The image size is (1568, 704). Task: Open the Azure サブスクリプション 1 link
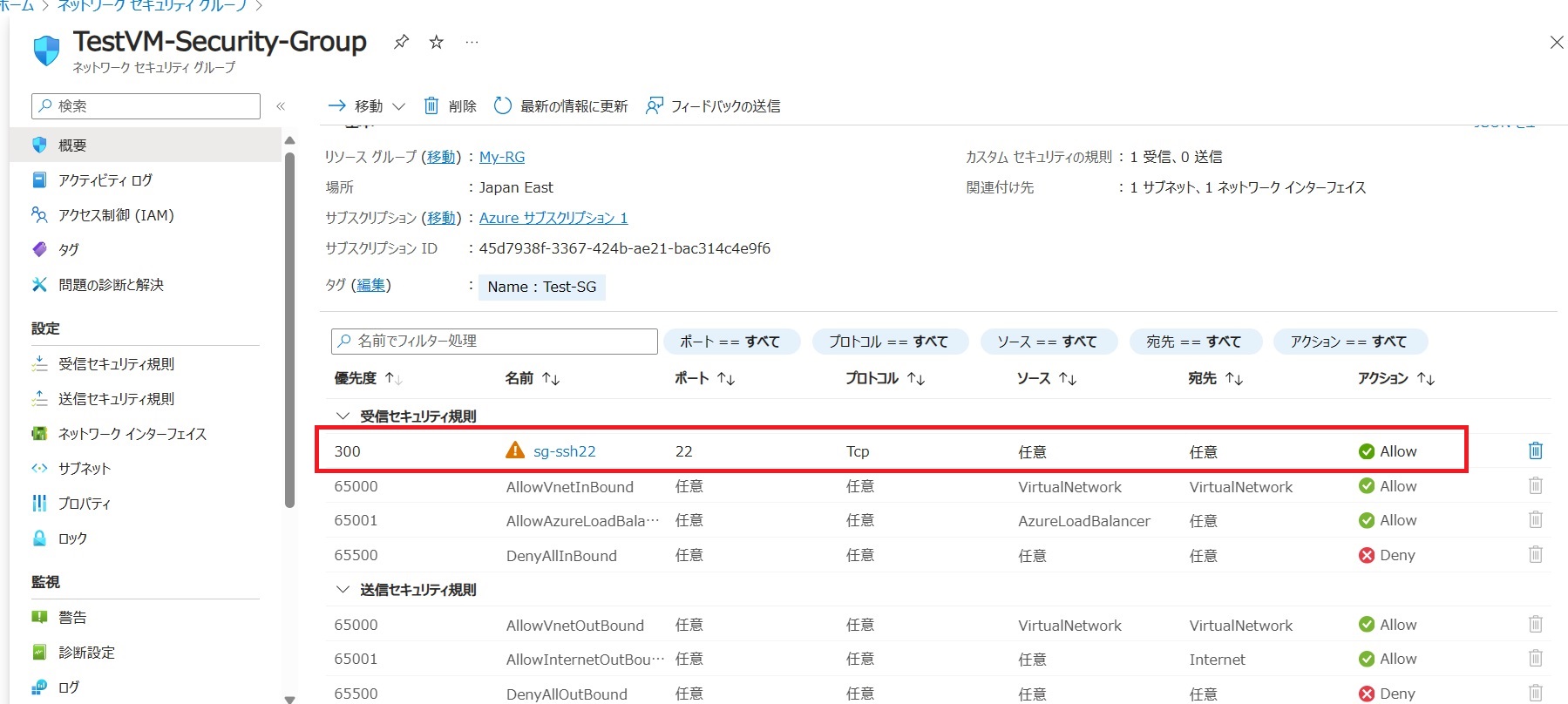(x=553, y=218)
